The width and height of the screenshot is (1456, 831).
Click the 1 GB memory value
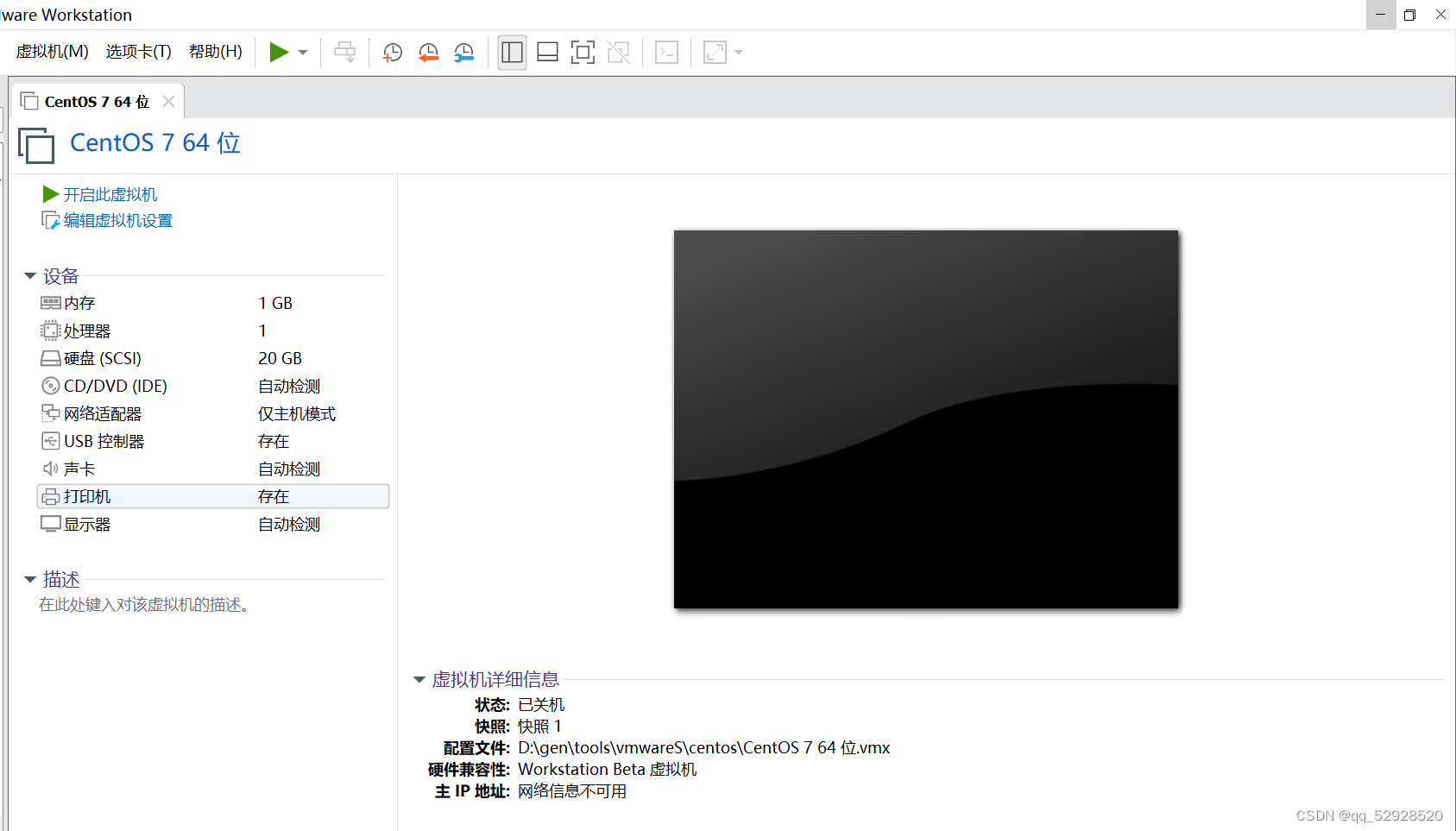pos(275,304)
